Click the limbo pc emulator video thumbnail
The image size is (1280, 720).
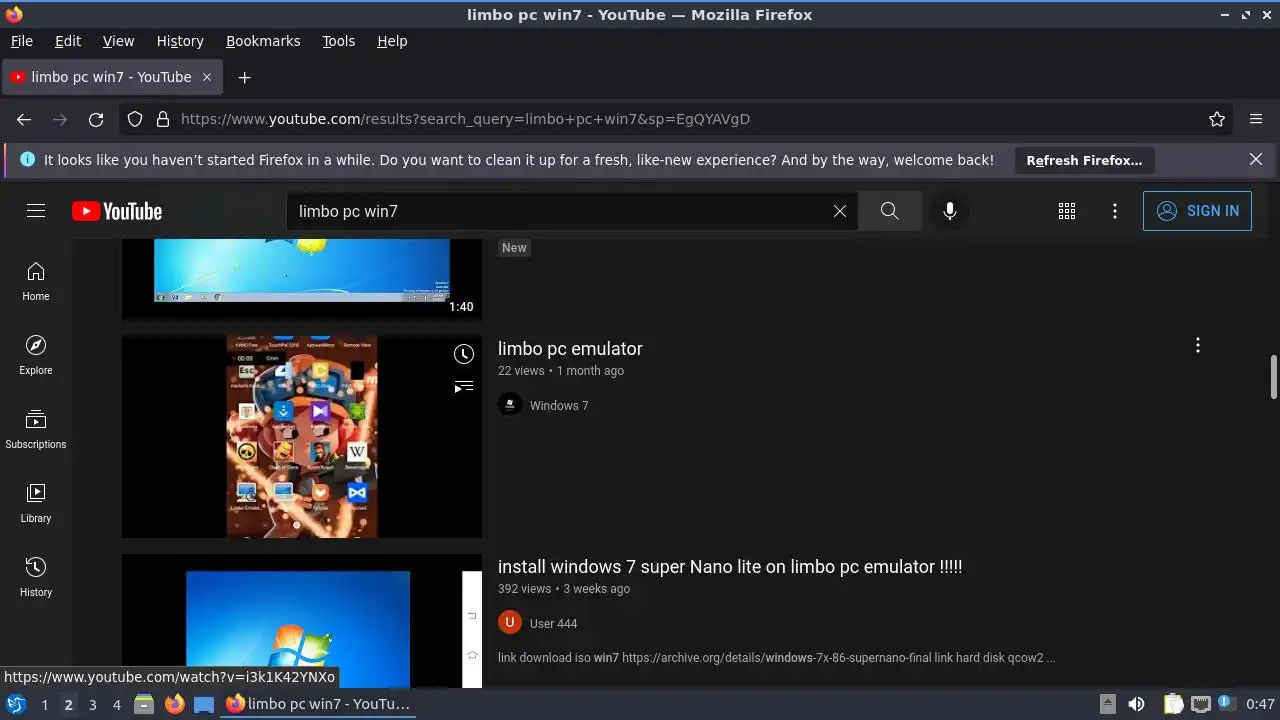(x=302, y=437)
